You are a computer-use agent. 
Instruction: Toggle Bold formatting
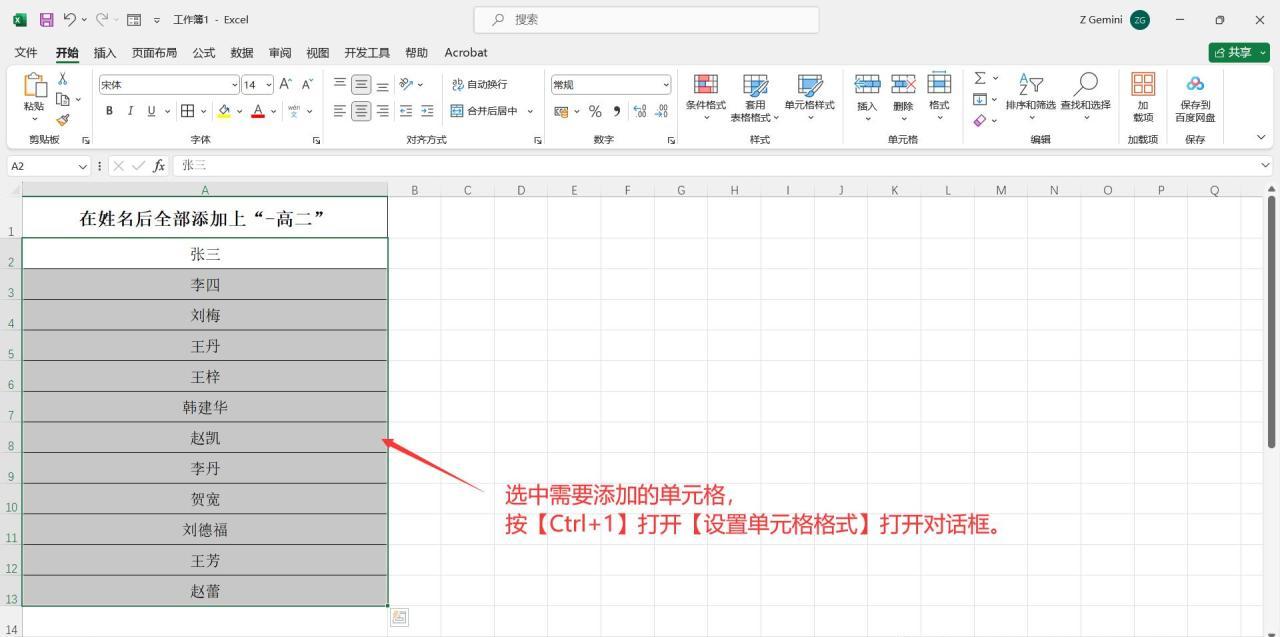(x=109, y=111)
